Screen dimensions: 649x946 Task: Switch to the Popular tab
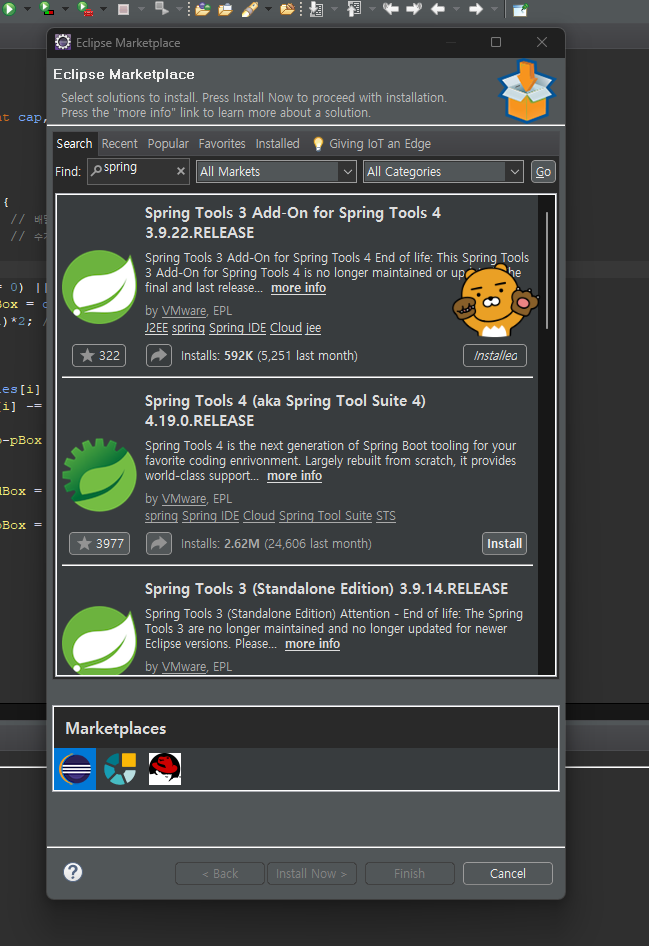pyautogui.click(x=168, y=144)
